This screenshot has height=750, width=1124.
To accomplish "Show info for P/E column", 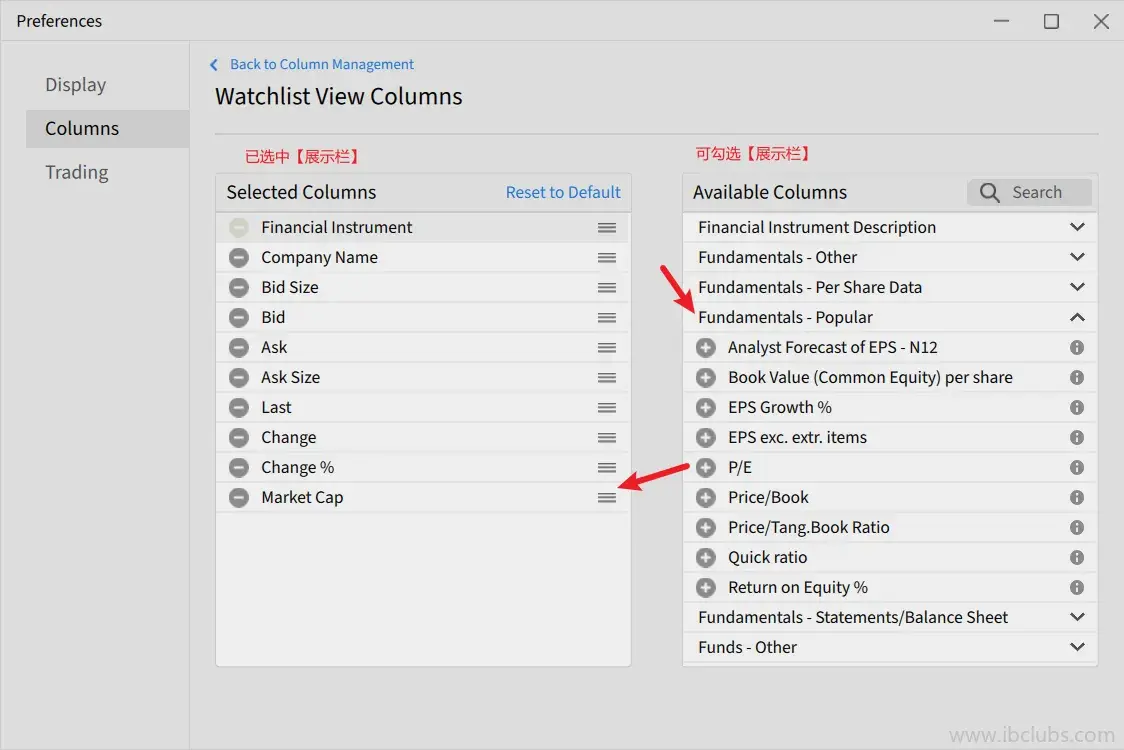I will [x=1077, y=467].
